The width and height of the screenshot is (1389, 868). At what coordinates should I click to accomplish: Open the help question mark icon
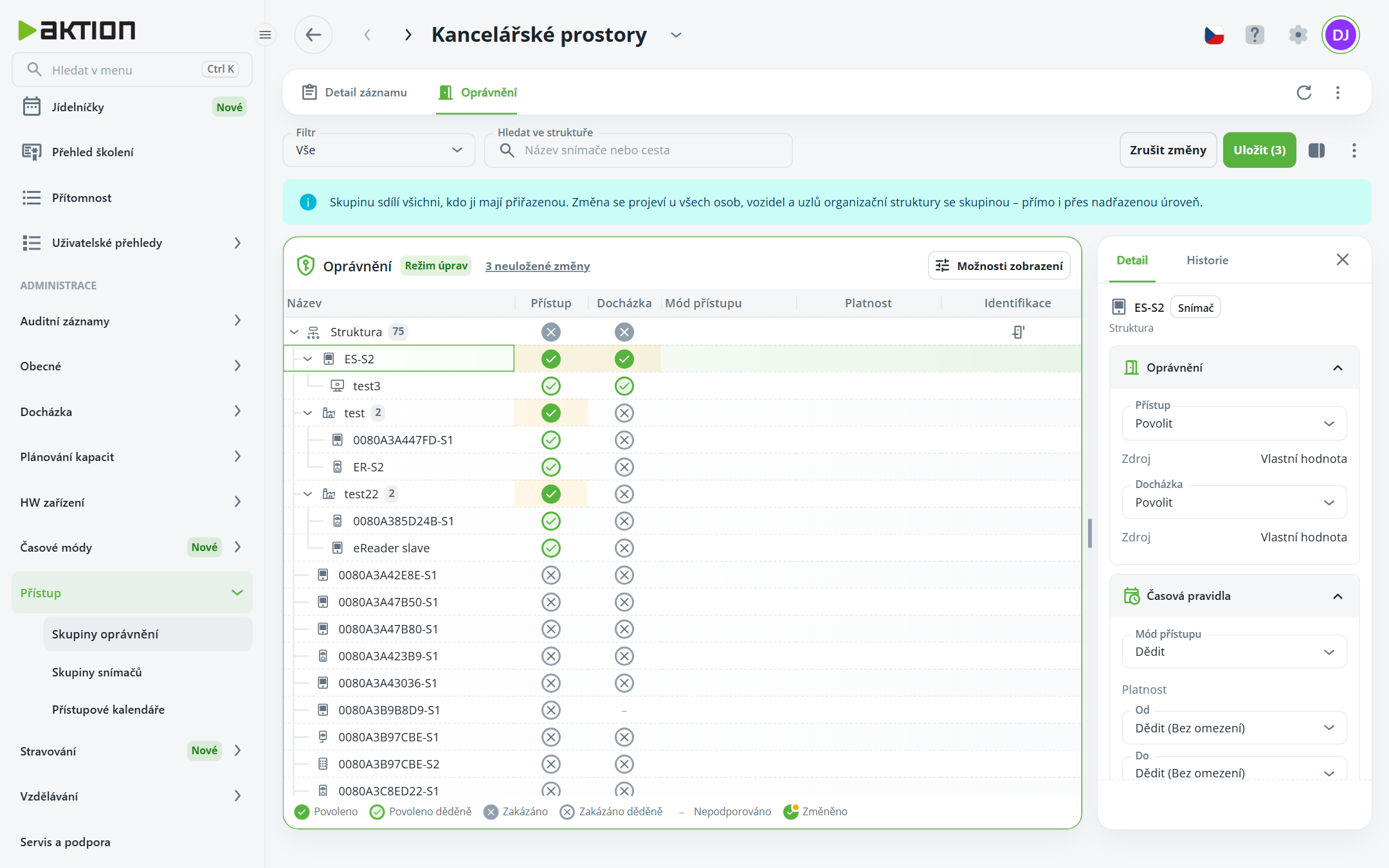pos(1255,35)
